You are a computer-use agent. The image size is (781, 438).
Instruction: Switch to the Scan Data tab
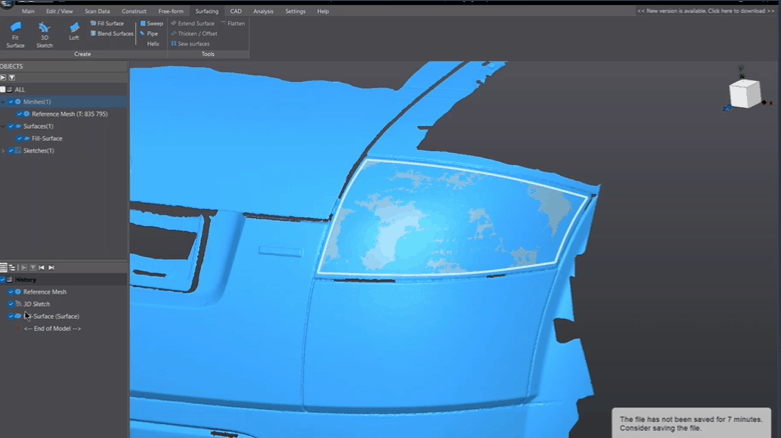pyautogui.click(x=97, y=11)
